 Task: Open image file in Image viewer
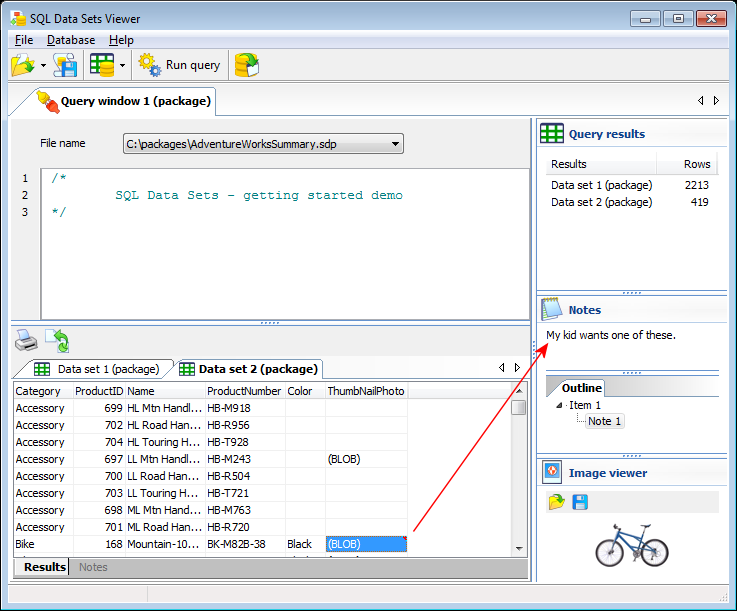pyautogui.click(x=556, y=502)
